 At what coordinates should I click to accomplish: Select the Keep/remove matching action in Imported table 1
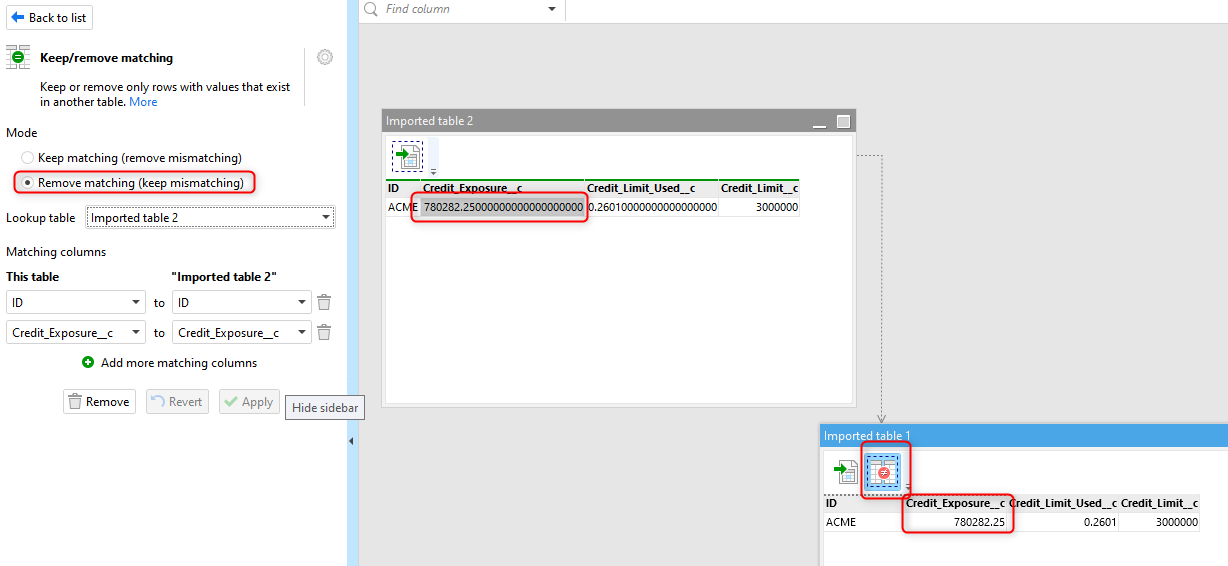point(883,471)
